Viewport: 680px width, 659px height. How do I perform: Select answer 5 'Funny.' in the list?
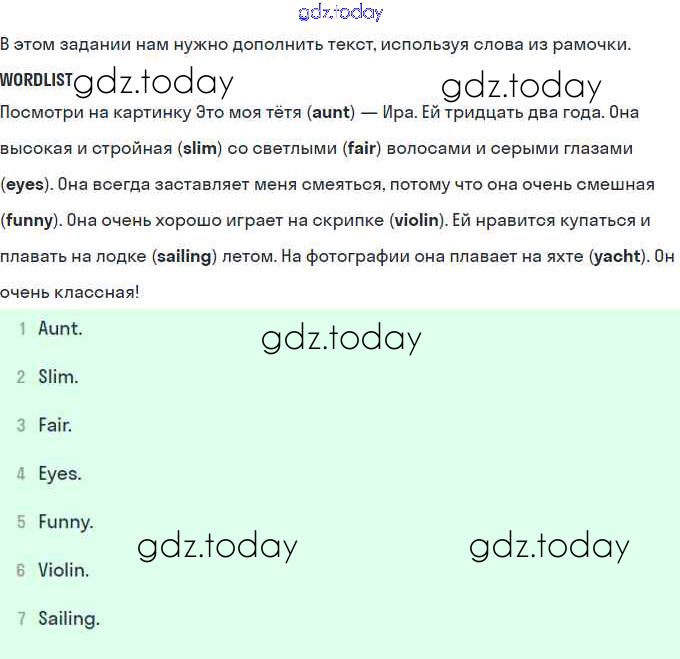(x=66, y=522)
